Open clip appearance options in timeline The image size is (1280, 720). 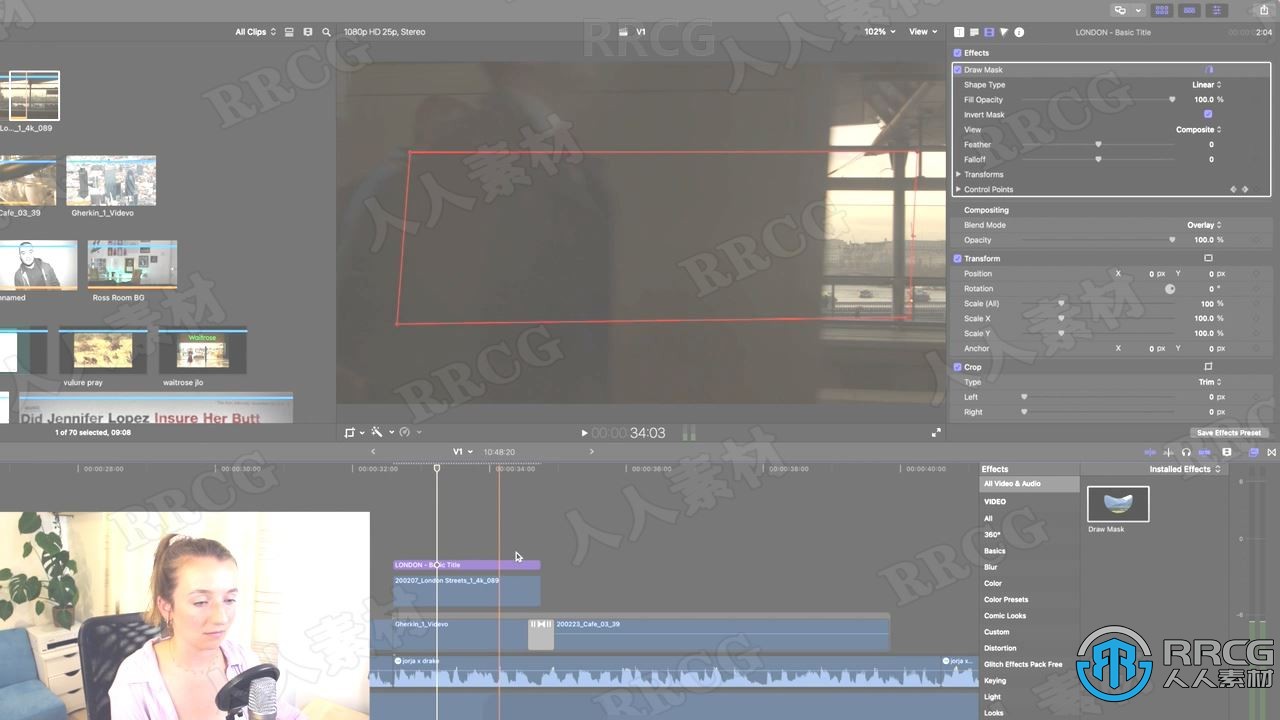click(1227, 452)
